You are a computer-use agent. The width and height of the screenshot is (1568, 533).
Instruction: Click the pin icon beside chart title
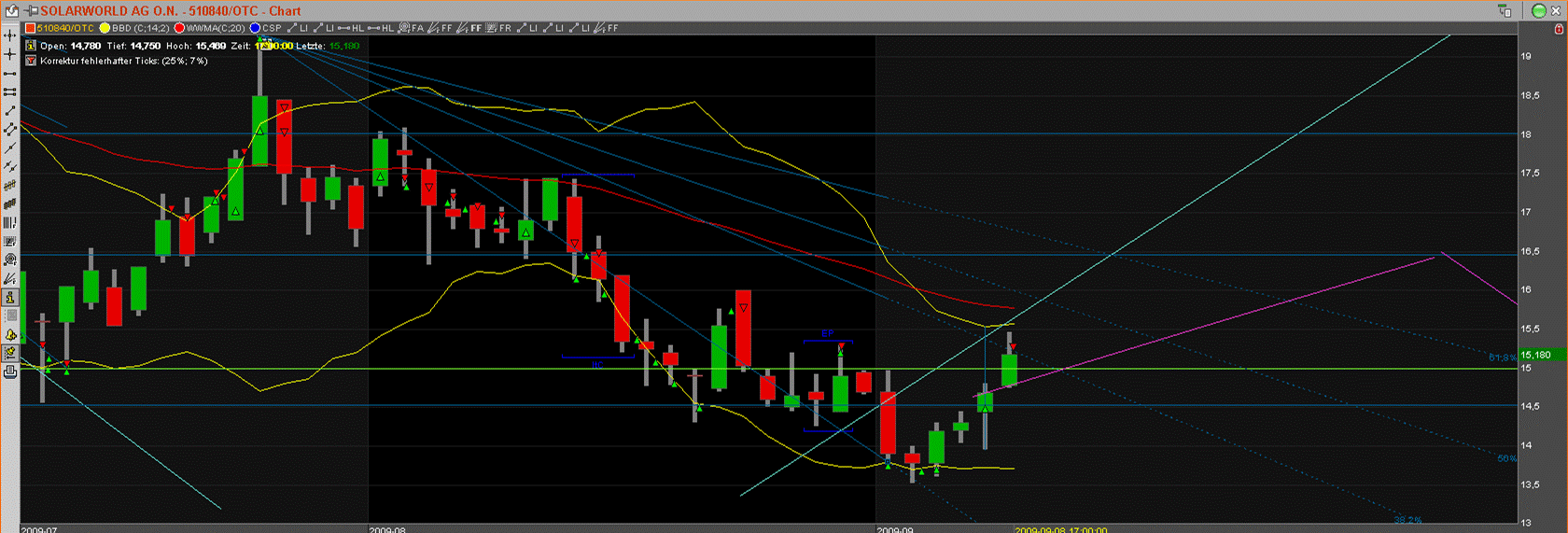coord(32,10)
